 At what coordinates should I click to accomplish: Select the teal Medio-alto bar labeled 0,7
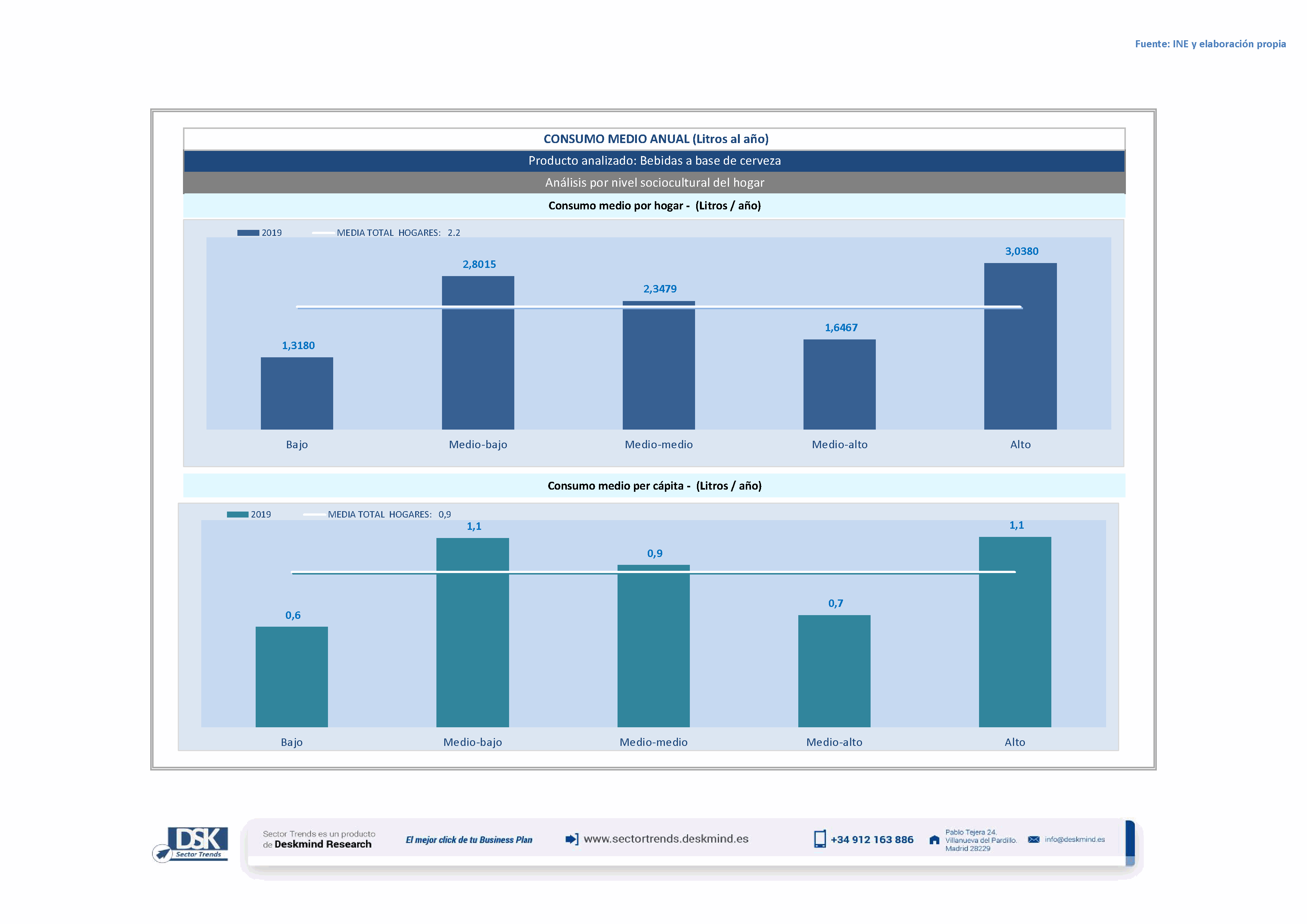pos(834,671)
